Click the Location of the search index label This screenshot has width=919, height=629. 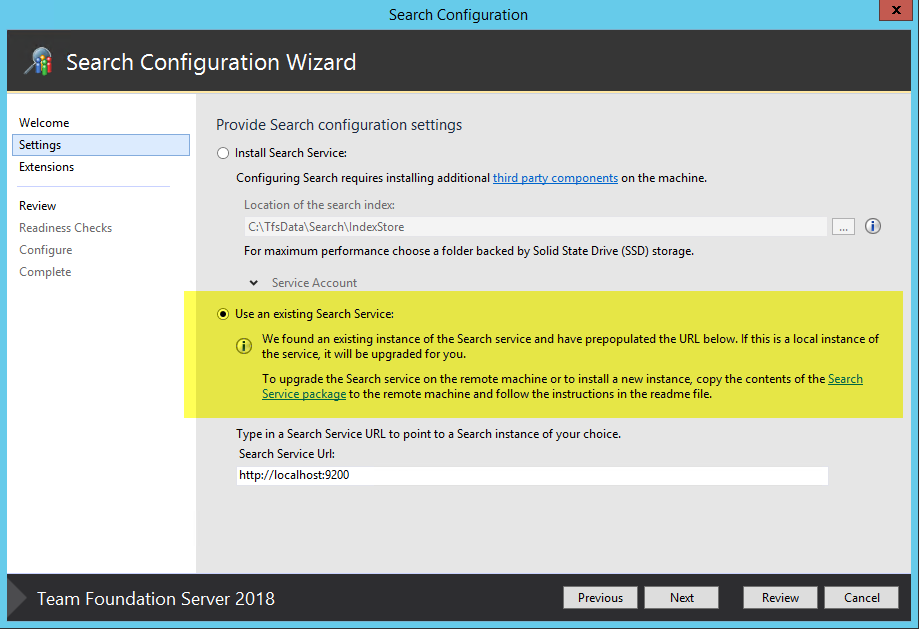point(319,205)
